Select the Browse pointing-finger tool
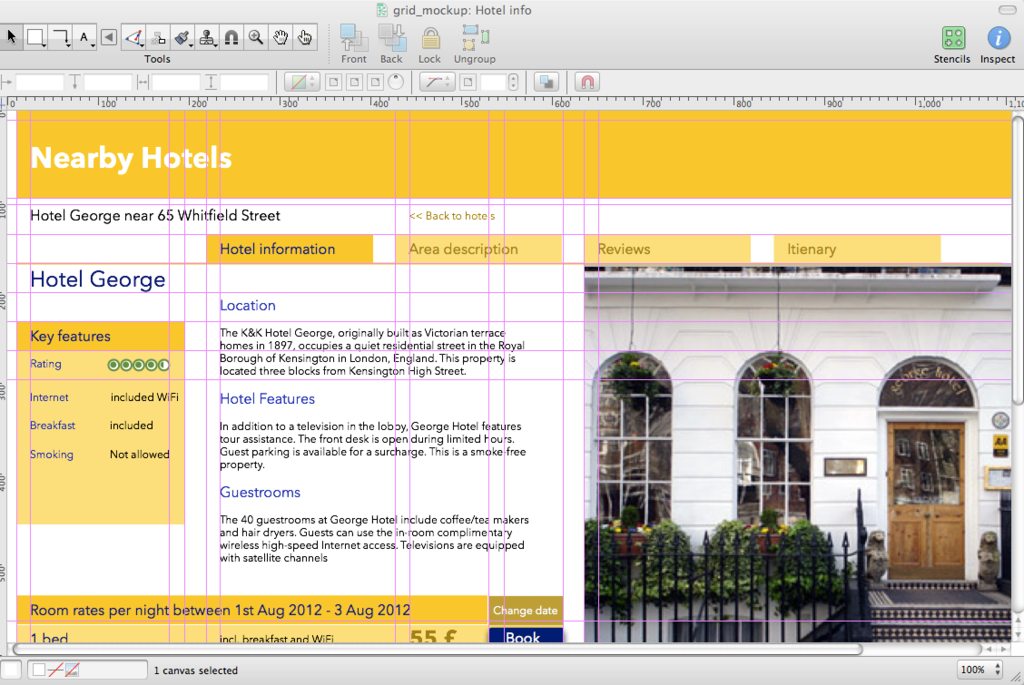This screenshot has height=685, width=1024. (304, 37)
